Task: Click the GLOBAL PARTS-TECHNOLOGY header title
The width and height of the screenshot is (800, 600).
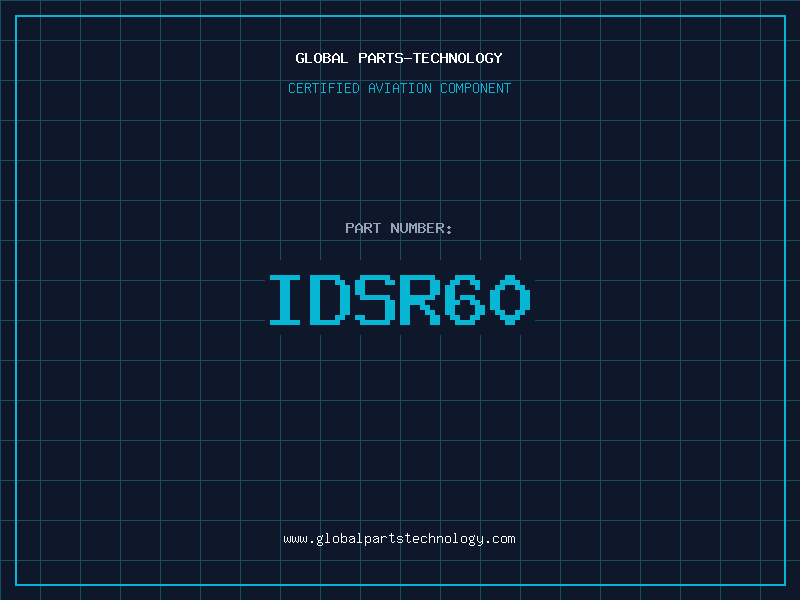Action: [399, 58]
